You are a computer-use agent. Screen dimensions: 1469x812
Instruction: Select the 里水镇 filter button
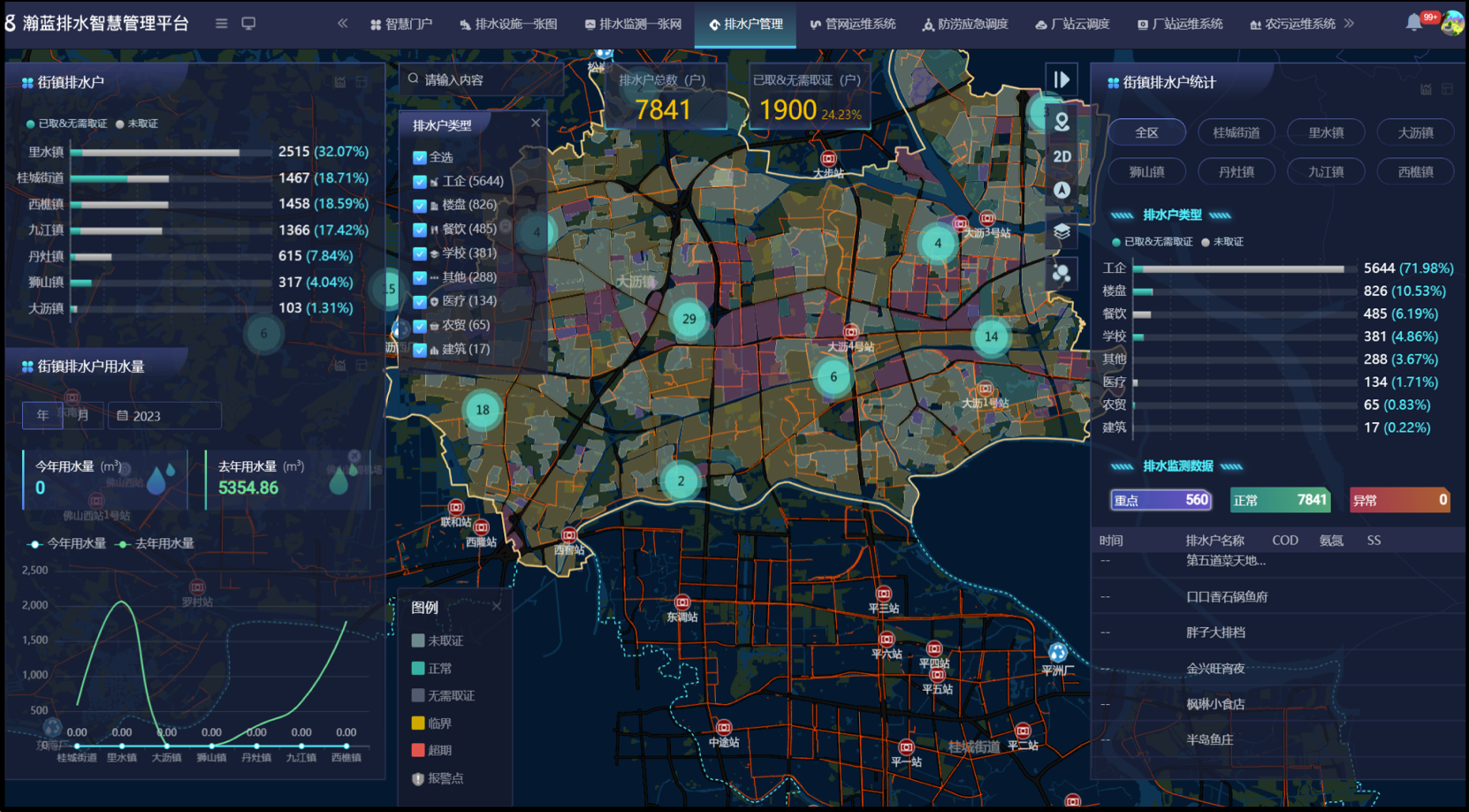[x=1327, y=133]
